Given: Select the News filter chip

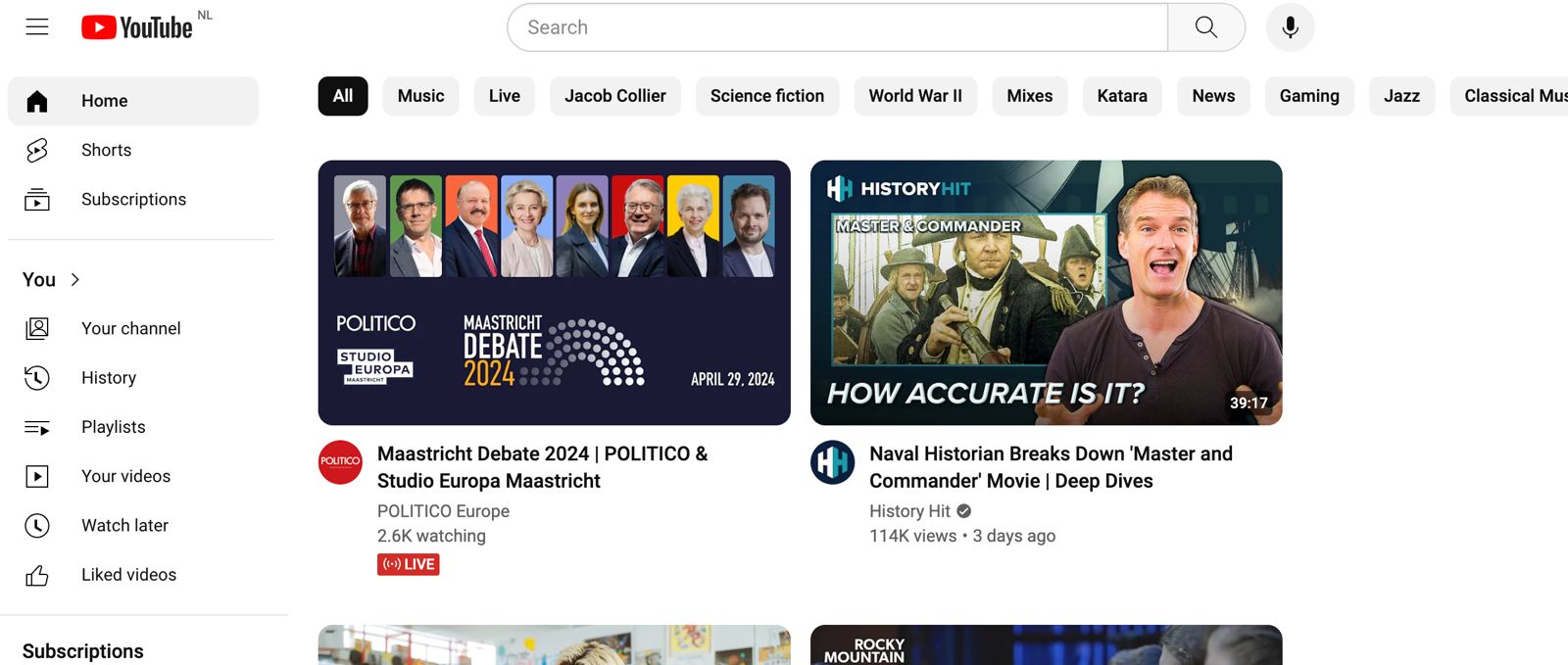Looking at the screenshot, I should (x=1213, y=96).
